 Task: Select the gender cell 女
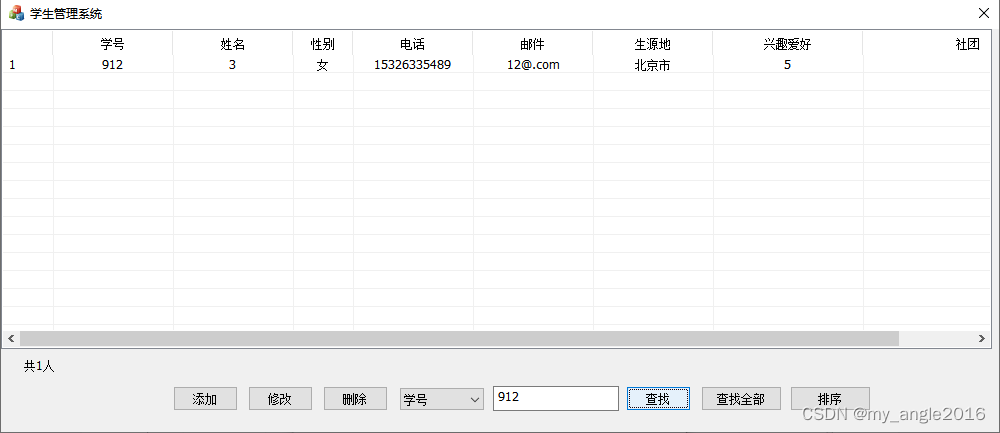pos(323,64)
